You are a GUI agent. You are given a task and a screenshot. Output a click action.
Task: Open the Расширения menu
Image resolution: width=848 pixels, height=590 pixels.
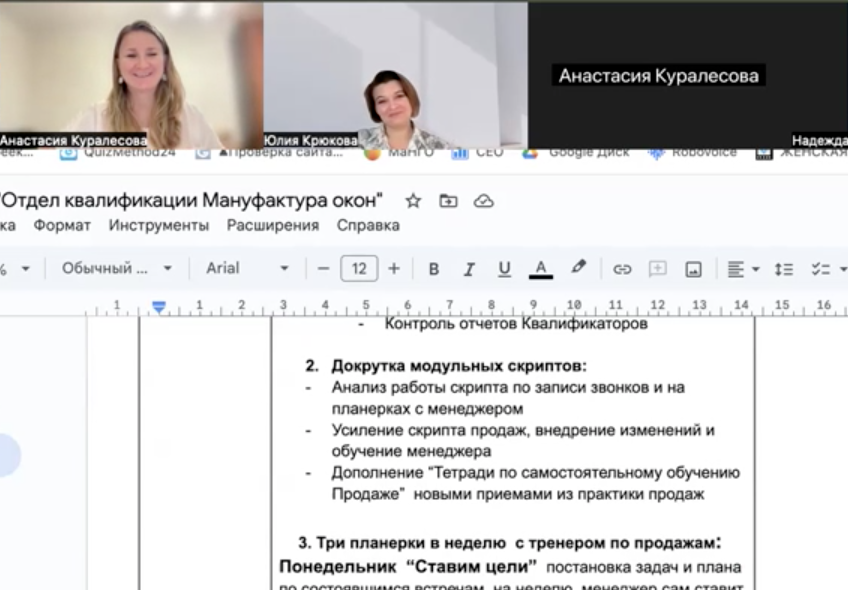click(x=273, y=225)
